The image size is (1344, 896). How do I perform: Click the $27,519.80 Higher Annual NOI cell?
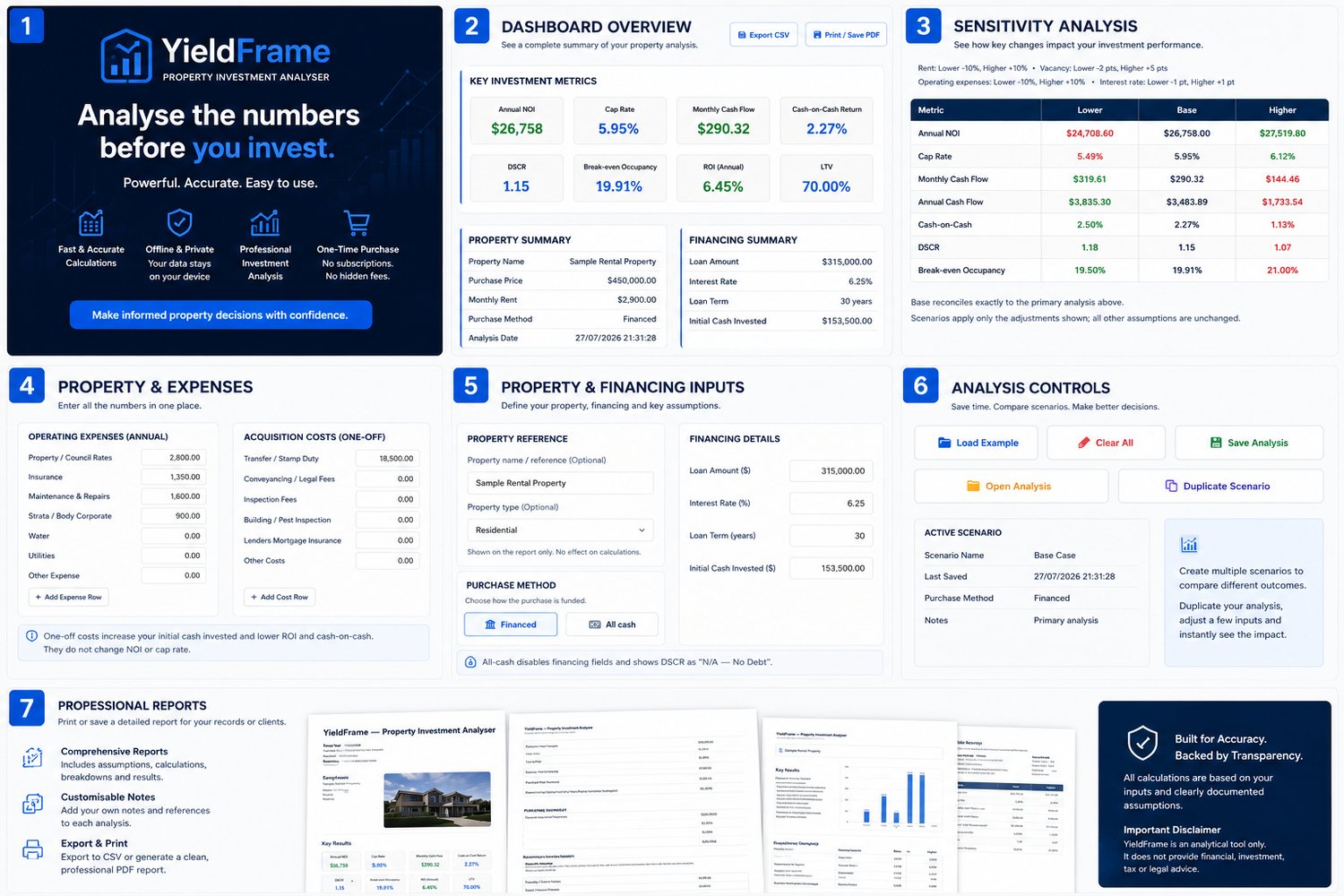click(1282, 134)
